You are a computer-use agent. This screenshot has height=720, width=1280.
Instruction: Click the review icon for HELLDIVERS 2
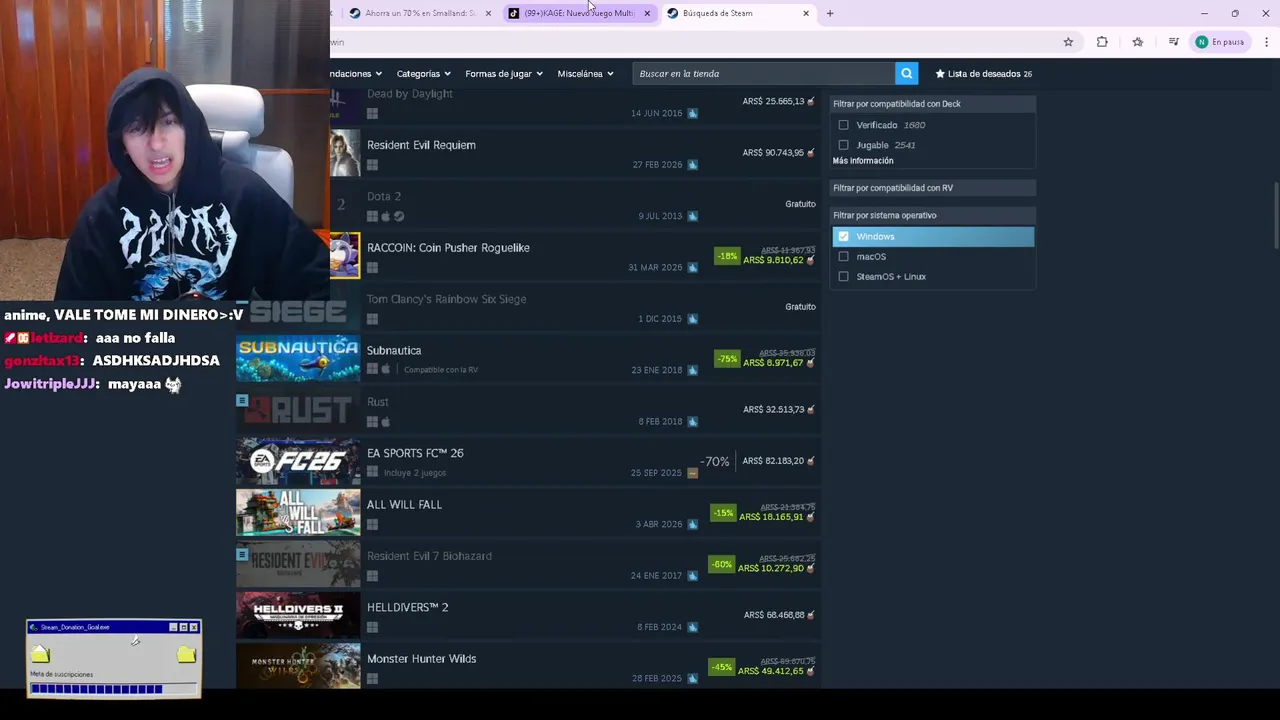692,627
